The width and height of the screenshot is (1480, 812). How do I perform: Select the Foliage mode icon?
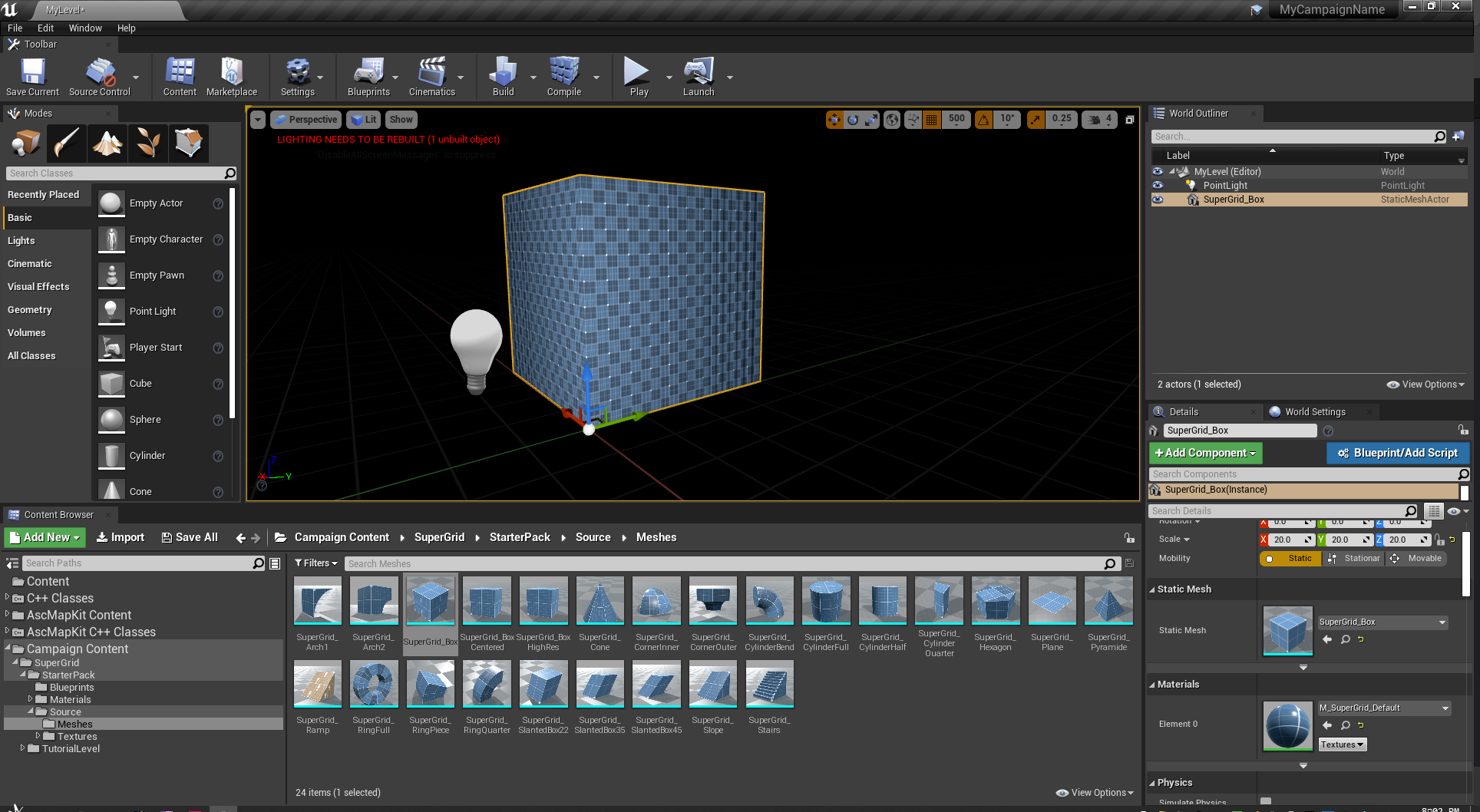(147, 143)
